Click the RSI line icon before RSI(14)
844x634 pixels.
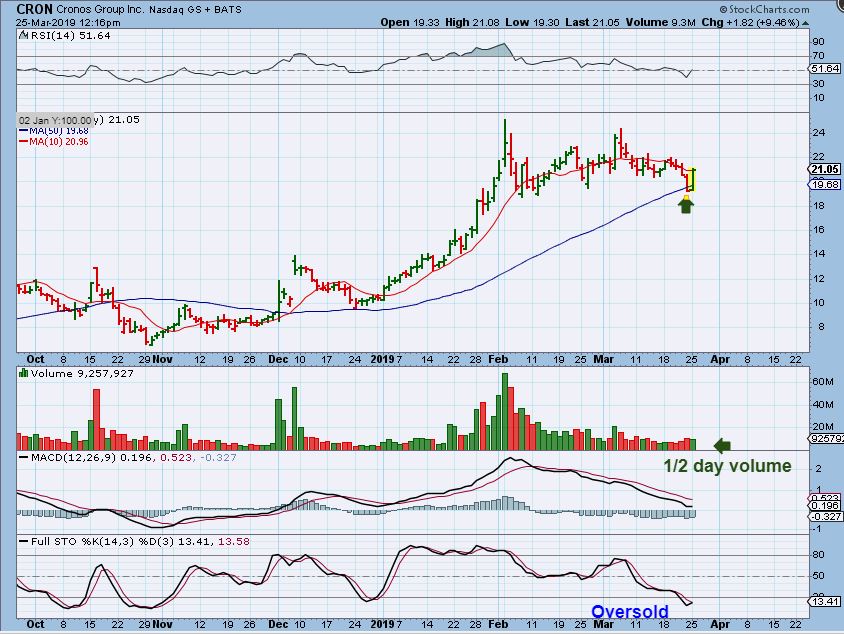[x=23, y=36]
